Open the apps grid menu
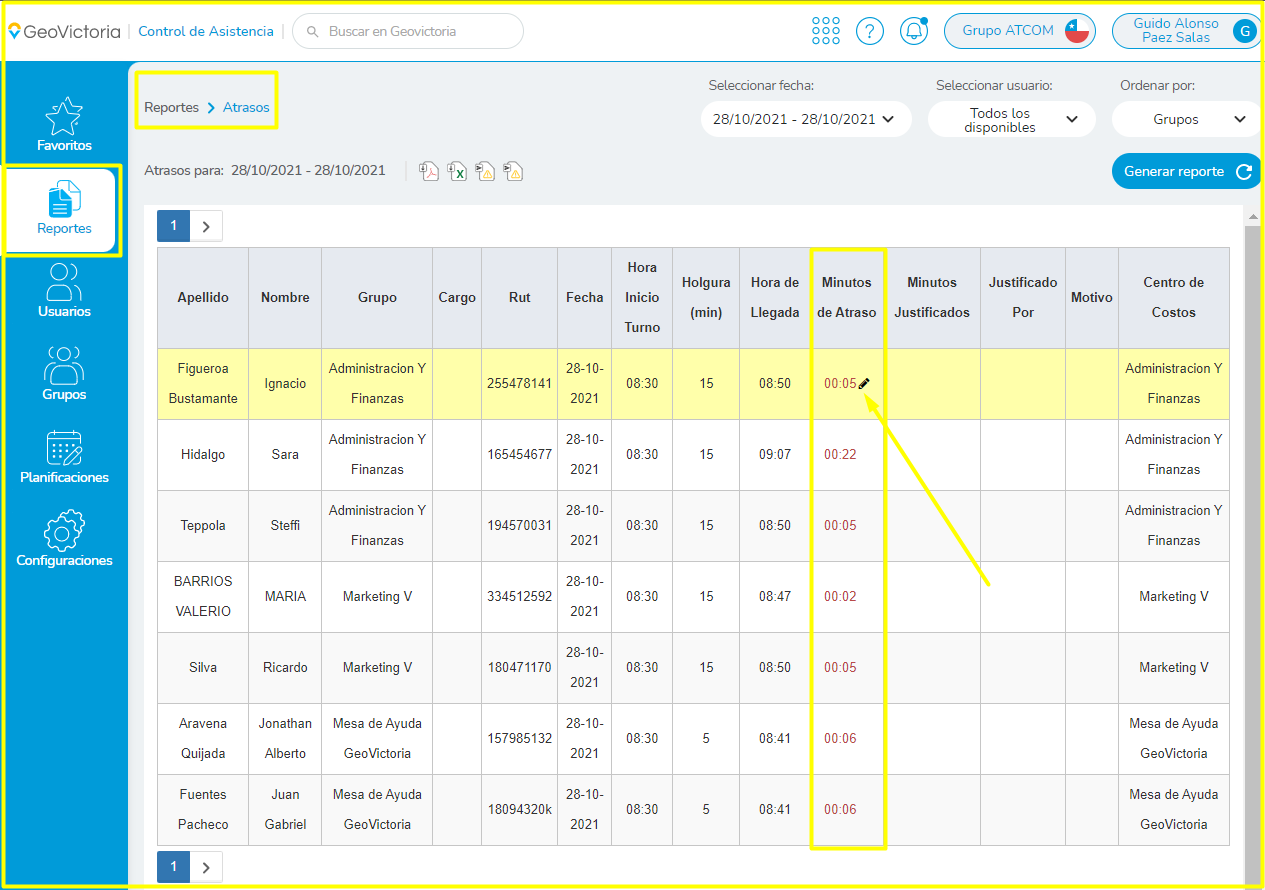The height and width of the screenshot is (890, 1265). 826,31
